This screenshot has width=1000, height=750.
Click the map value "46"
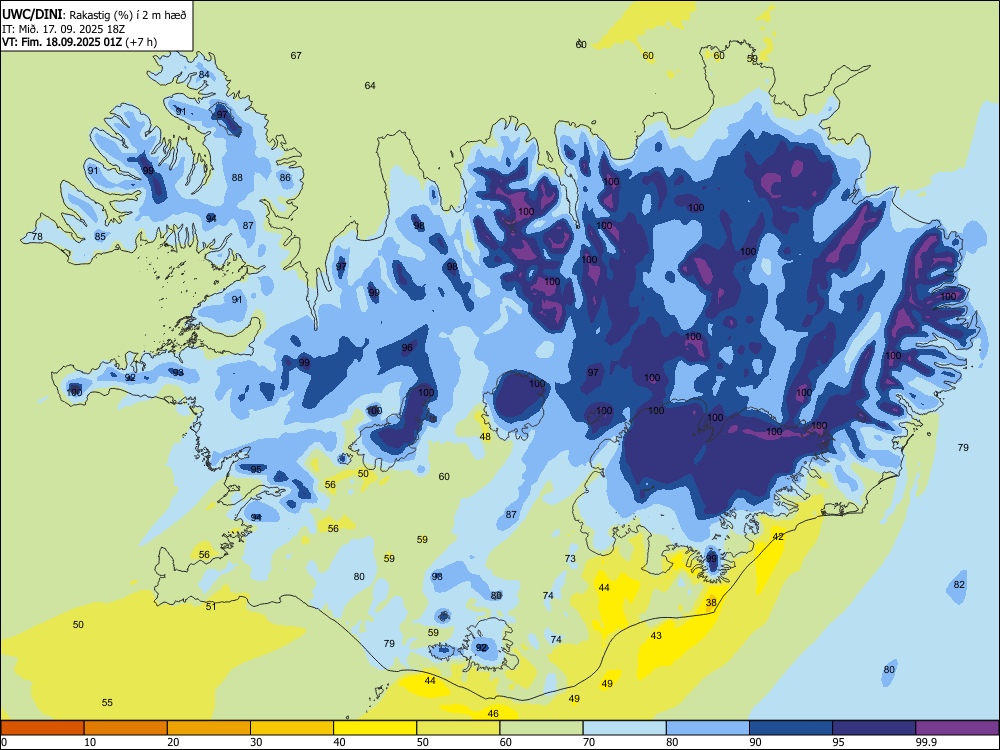point(493,714)
